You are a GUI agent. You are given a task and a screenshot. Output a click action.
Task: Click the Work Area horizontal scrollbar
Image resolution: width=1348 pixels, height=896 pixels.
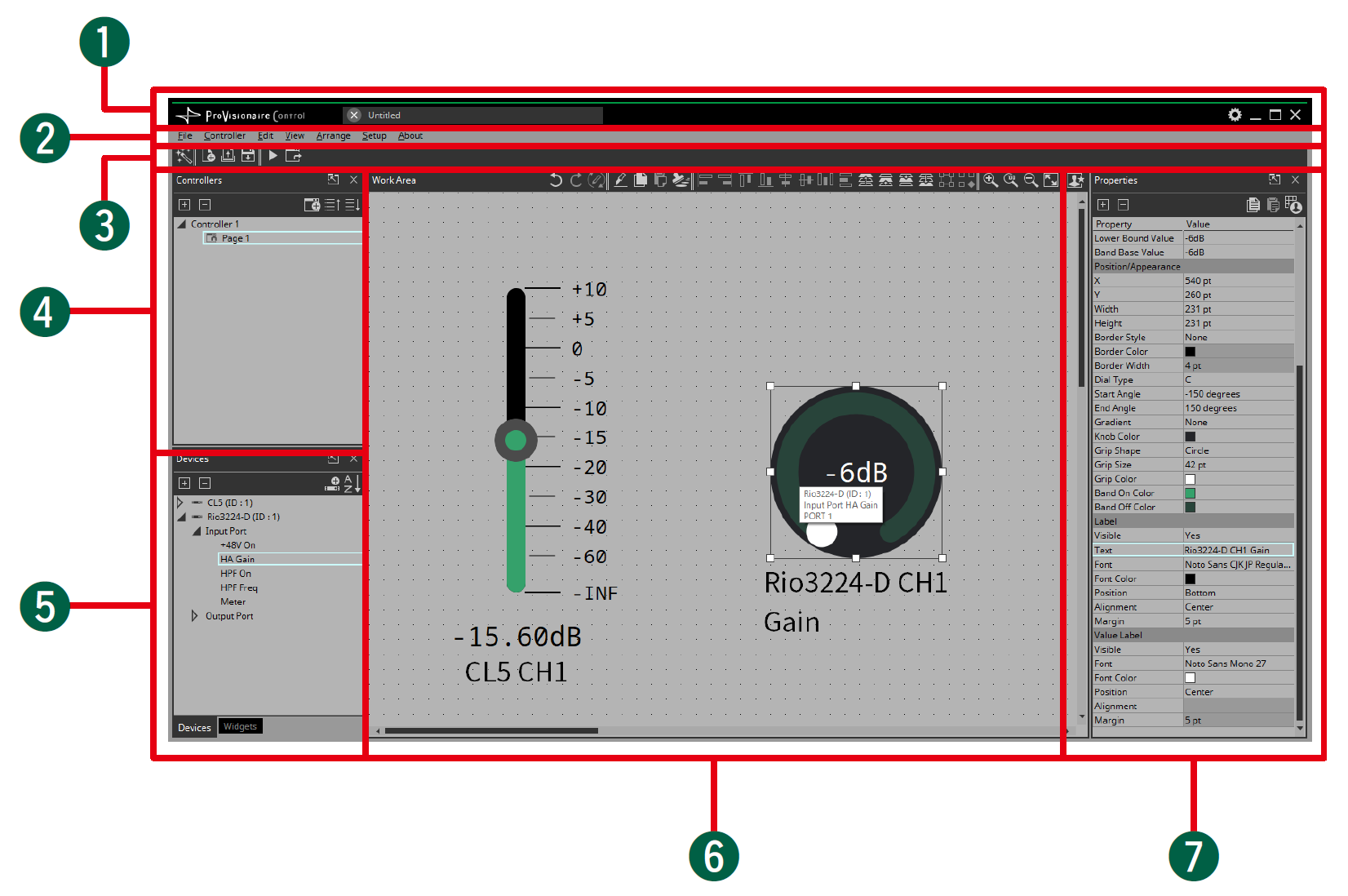click(491, 731)
